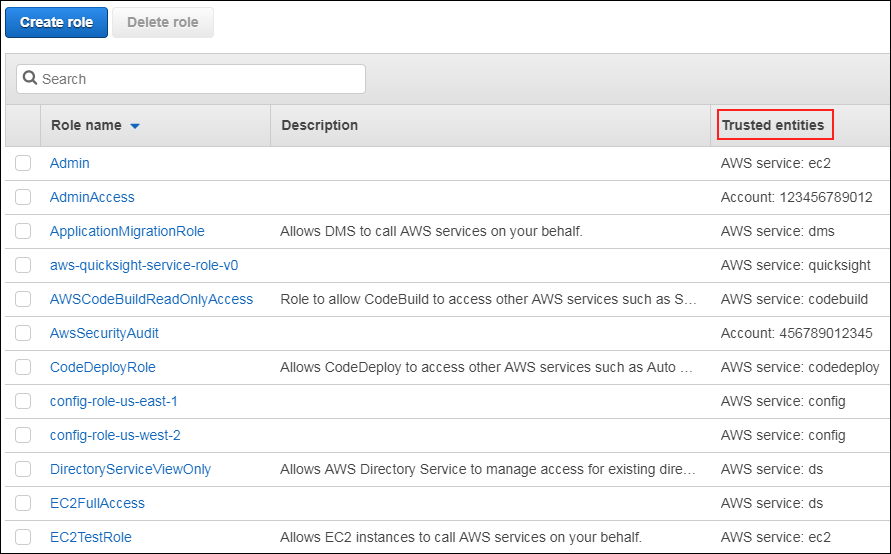Check the config-role-us-west-2 checkbox
The image size is (891, 554).
click(x=23, y=435)
